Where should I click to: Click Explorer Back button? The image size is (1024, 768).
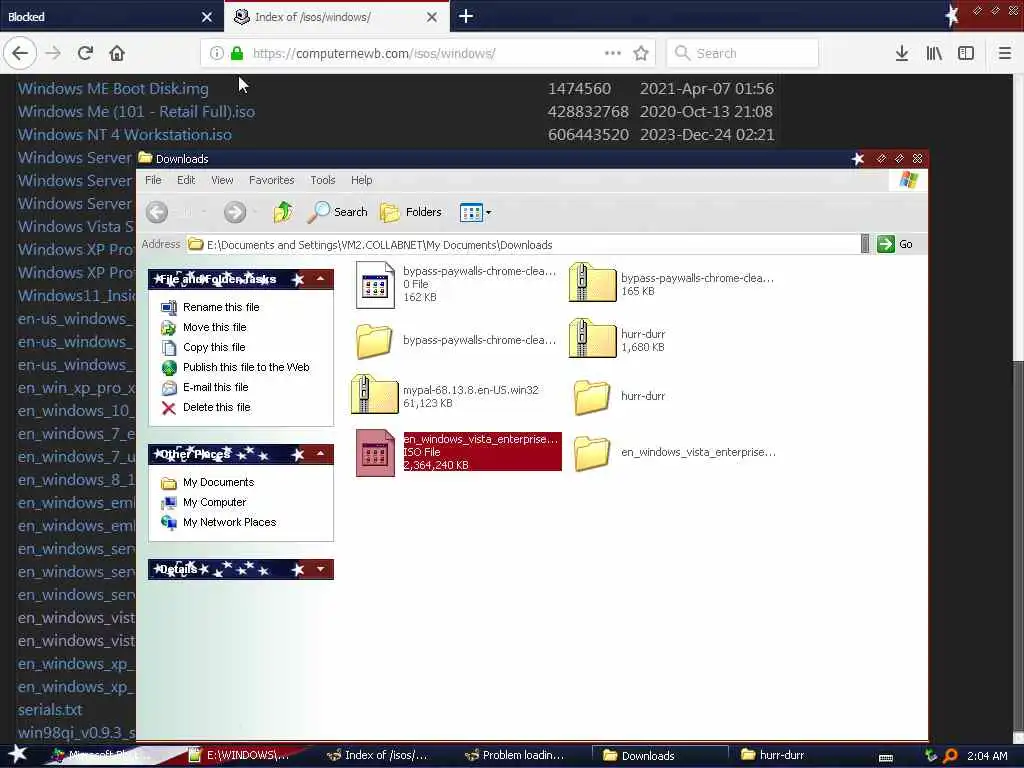pos(157,212)
